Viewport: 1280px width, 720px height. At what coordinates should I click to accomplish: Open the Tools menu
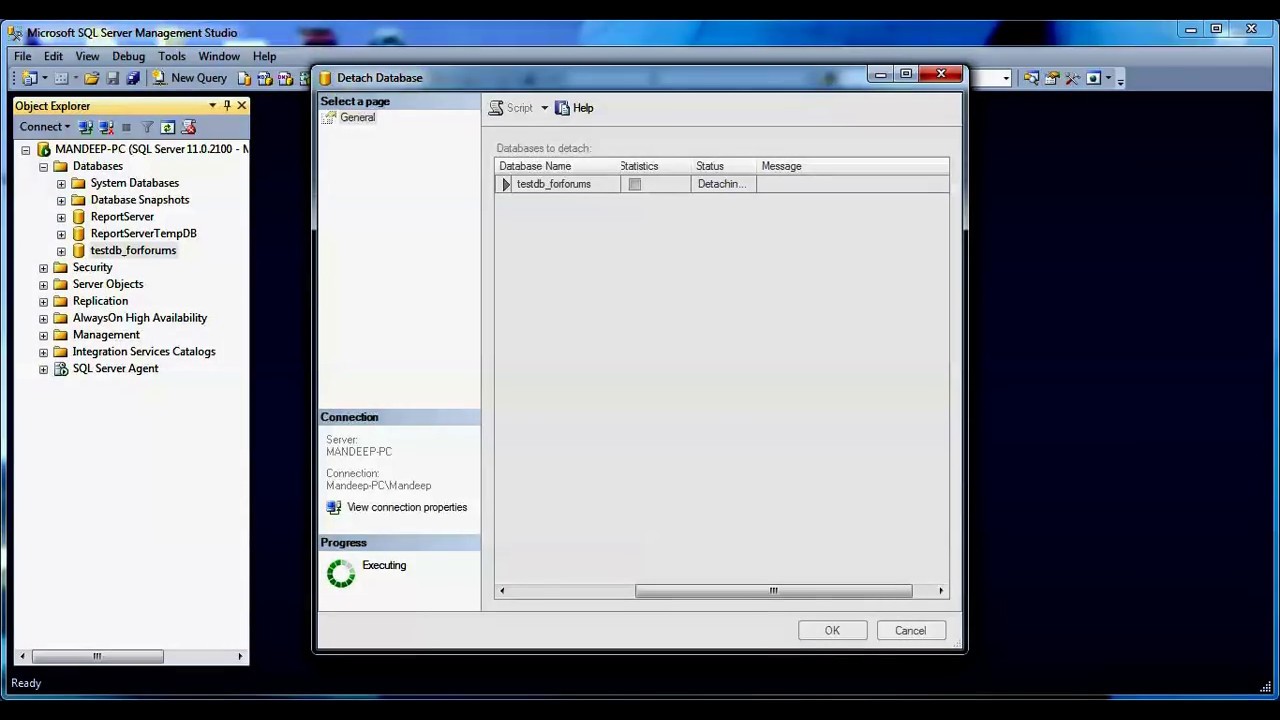tap(172, 56)
